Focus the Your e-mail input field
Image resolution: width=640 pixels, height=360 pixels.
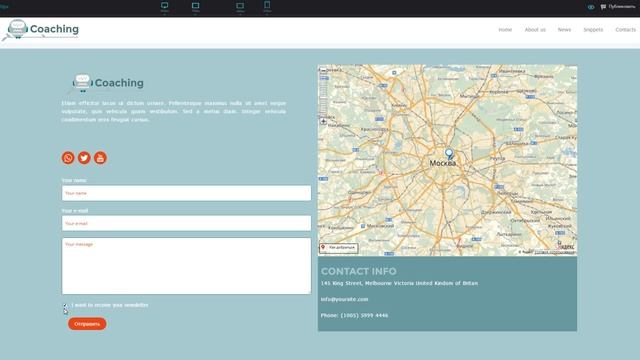click(x=186, y=223)
